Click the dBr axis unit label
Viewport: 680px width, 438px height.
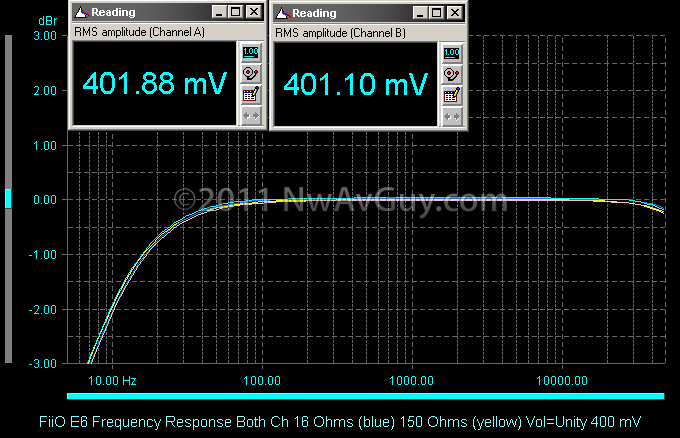point(47,21)
